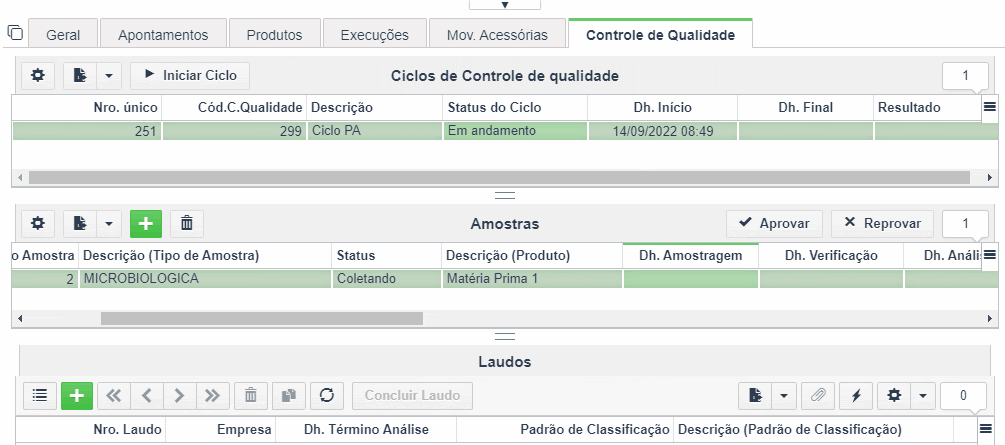This screenshot has height=445, width=1005.
Task: Click Cód.C.Qualidade column header
Action: click(234, 108)
